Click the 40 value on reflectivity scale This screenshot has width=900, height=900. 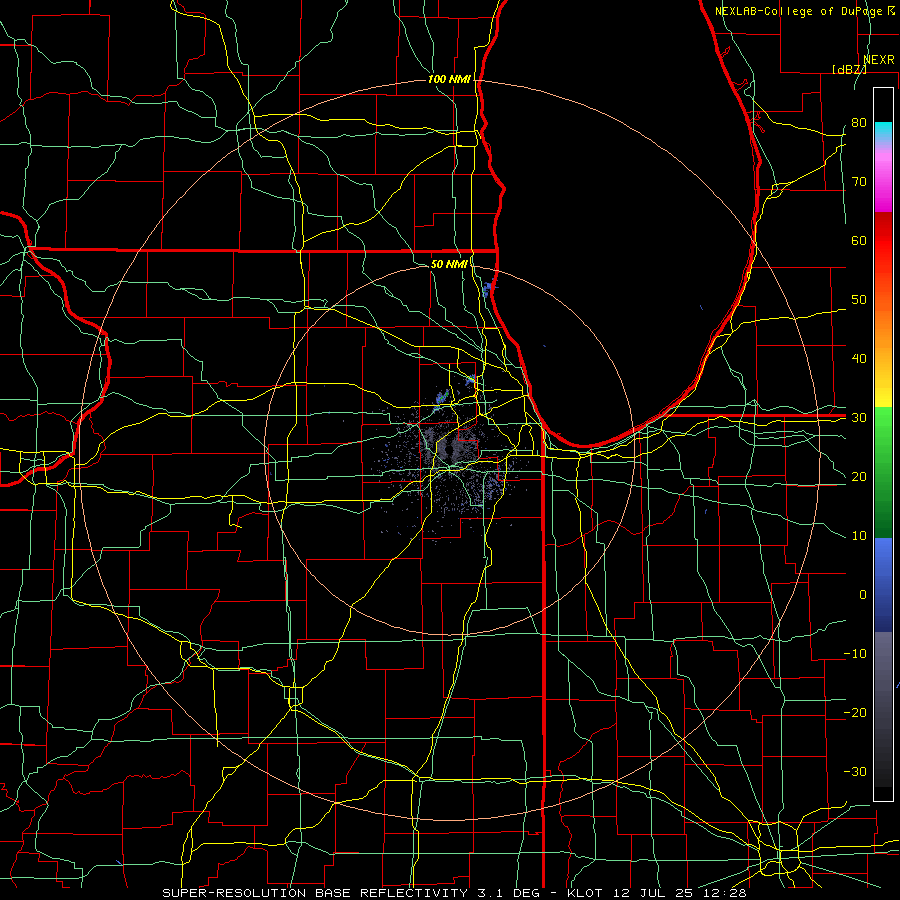pos(859,359)
